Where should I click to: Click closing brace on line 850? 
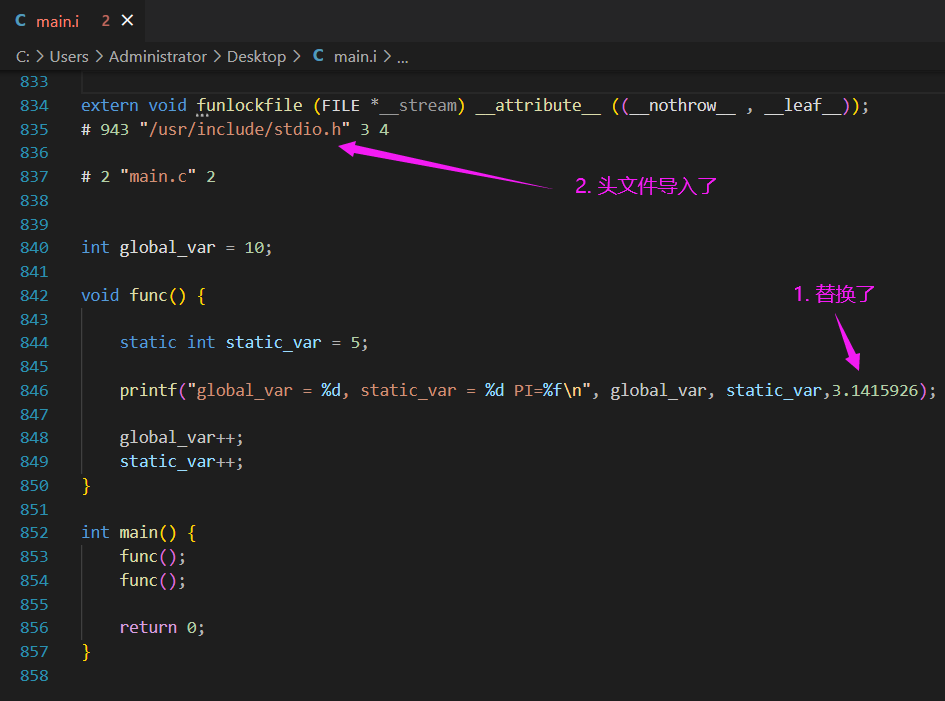coord(86,486)
